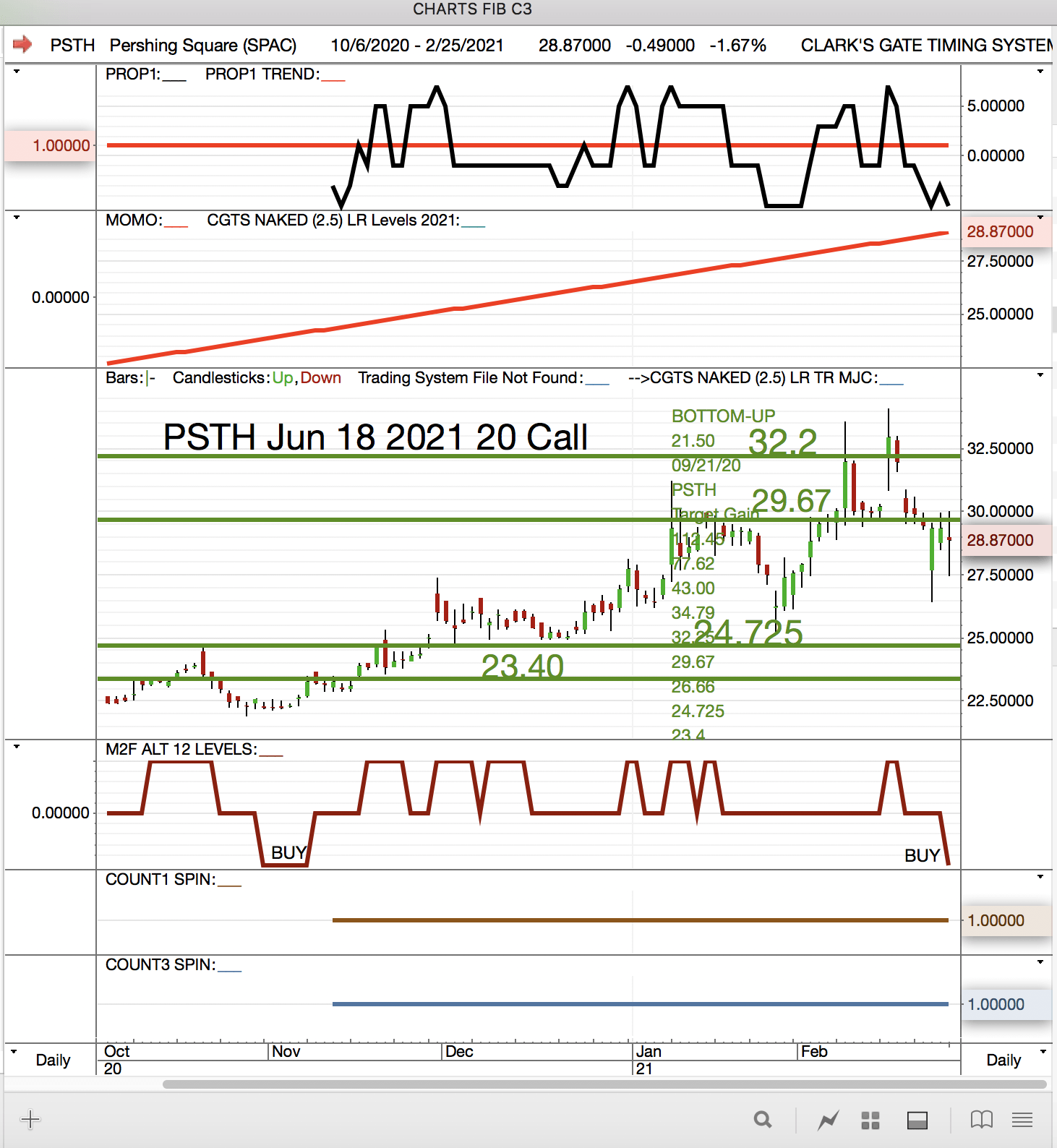Click the COUNT1 SPIN 1.00000 value tag
This screenshot has height=1148, width=1057.
[x=1006, y=920]
